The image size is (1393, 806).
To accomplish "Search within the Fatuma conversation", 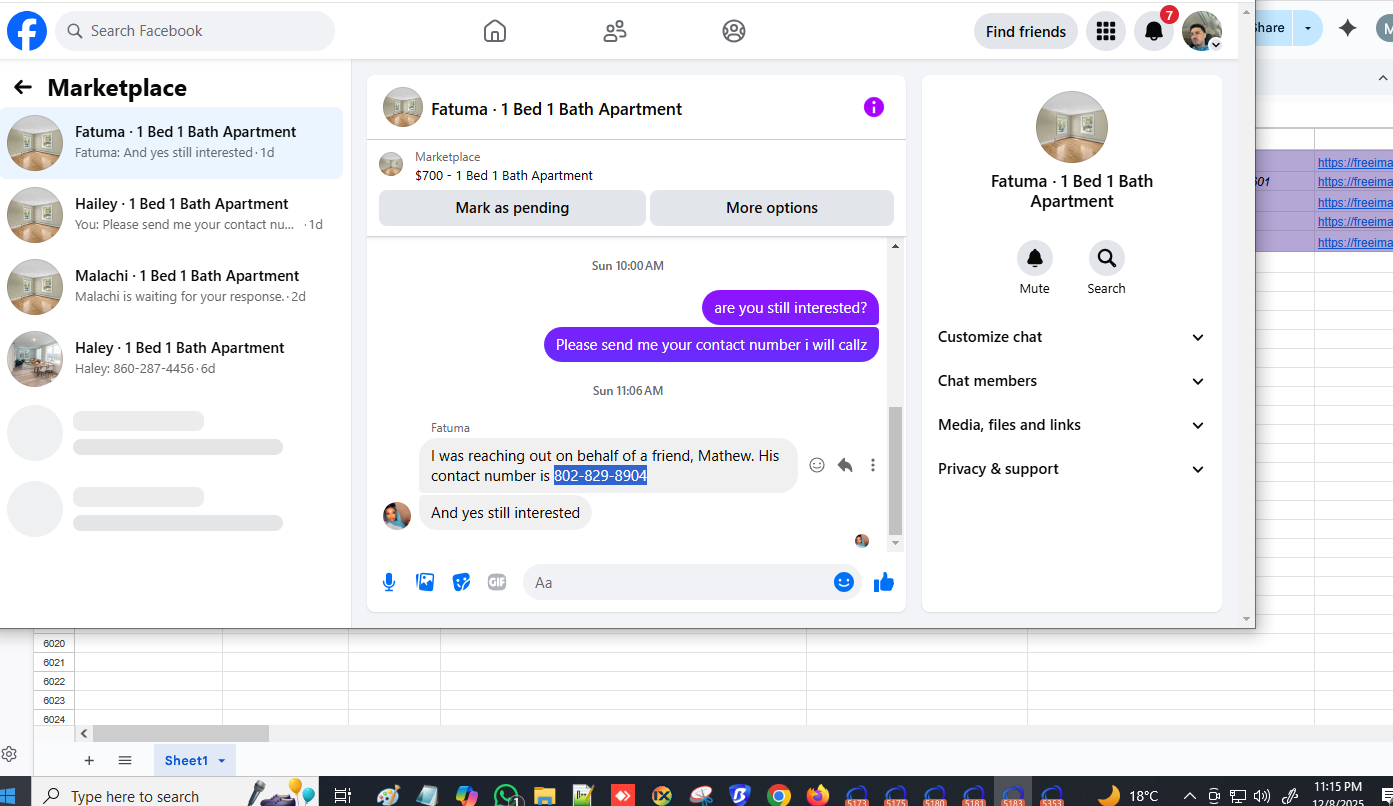I will pos(1107,258).
